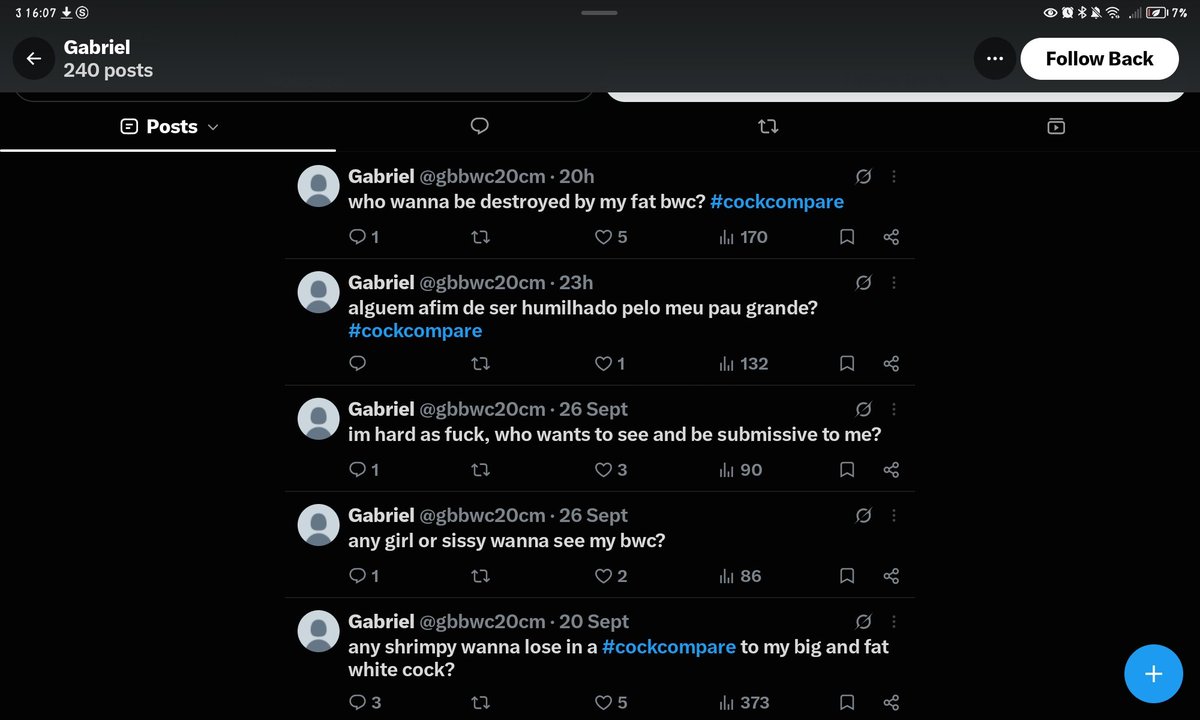1200x720 pixels.
Task: Open more options on the 23h post
Action: tap(894, 283)
